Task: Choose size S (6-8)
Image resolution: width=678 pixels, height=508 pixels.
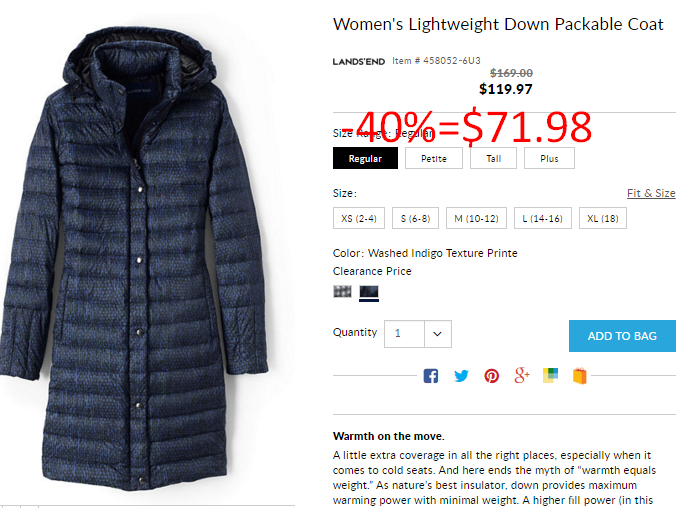Action: click(x=416, y=218)
